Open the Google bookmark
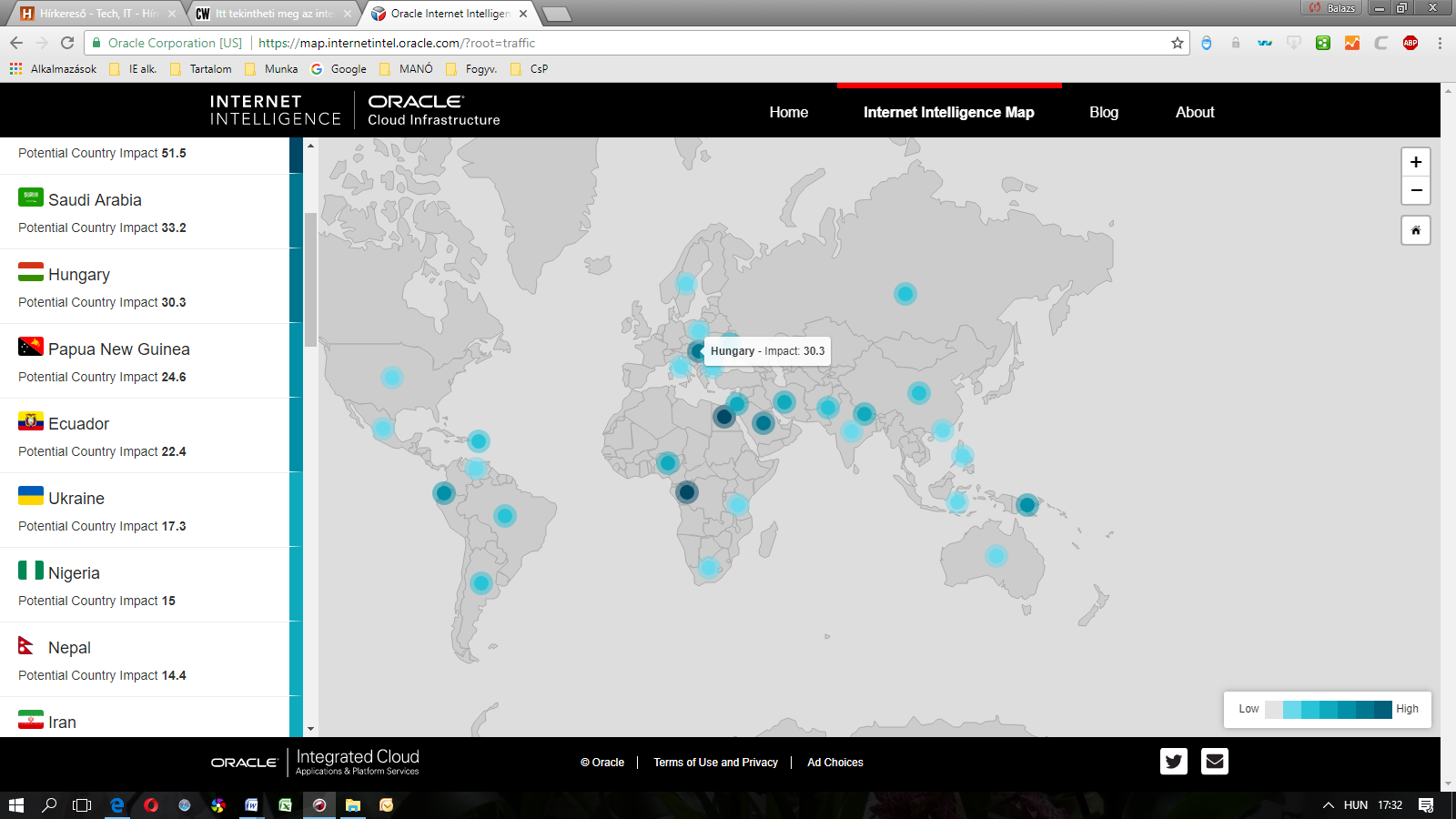1456x819 pixels. click(x=339, y=68)
